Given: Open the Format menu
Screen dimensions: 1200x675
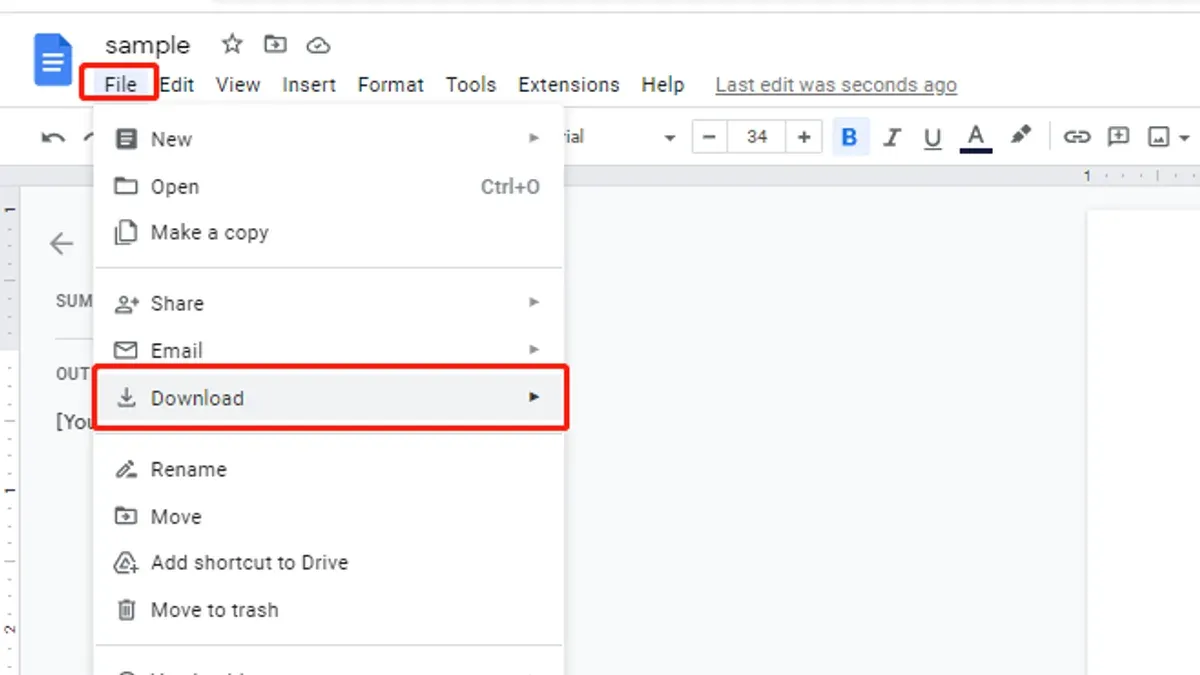Looking at the screenshot, I should [x=391, y=84].
